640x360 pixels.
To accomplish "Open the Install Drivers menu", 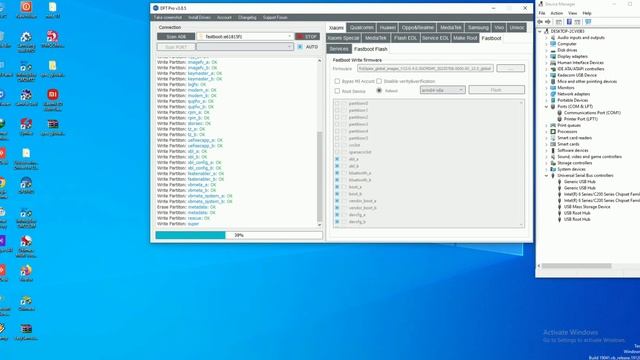I will point(200,18).
